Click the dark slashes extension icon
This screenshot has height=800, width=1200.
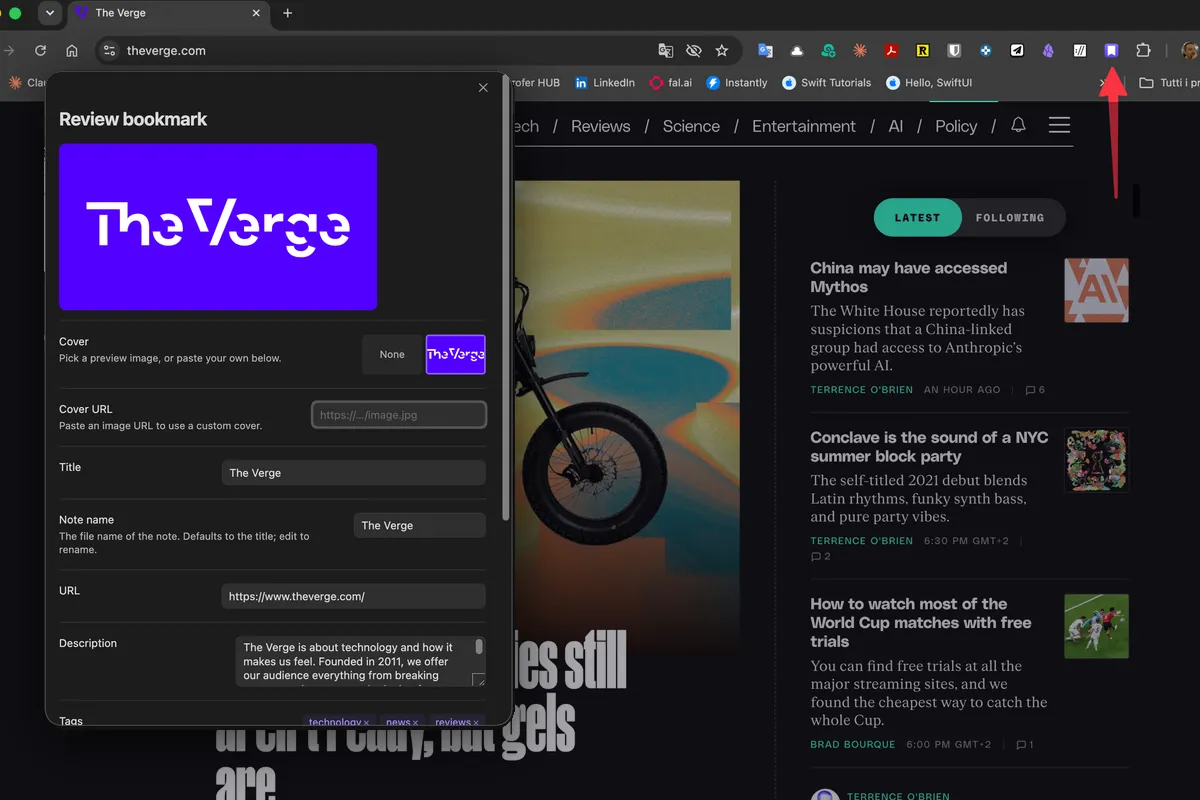pyautogui.click(x=1080, y=50)
